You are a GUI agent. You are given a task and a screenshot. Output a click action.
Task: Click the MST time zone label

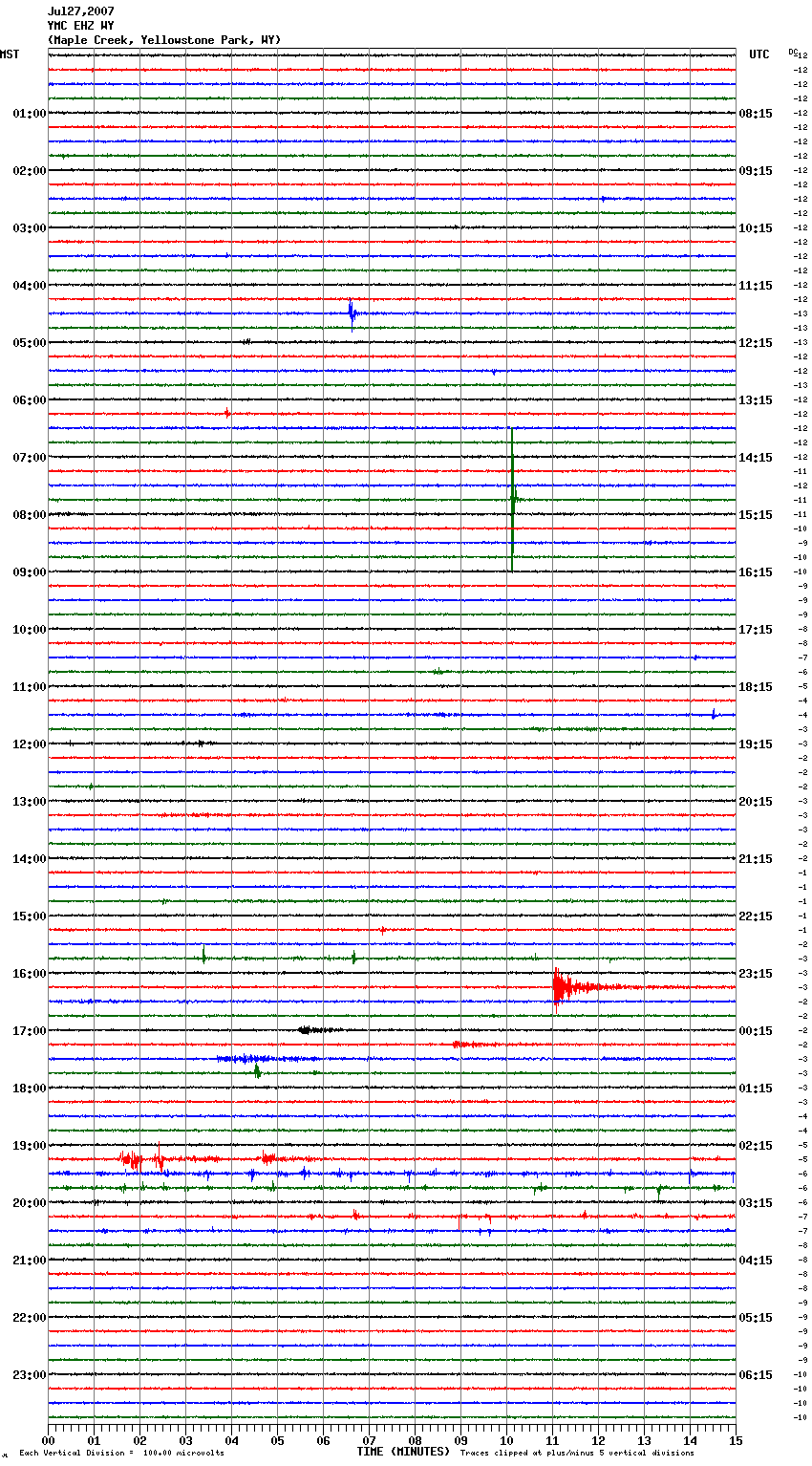click(x=10, y=54)
